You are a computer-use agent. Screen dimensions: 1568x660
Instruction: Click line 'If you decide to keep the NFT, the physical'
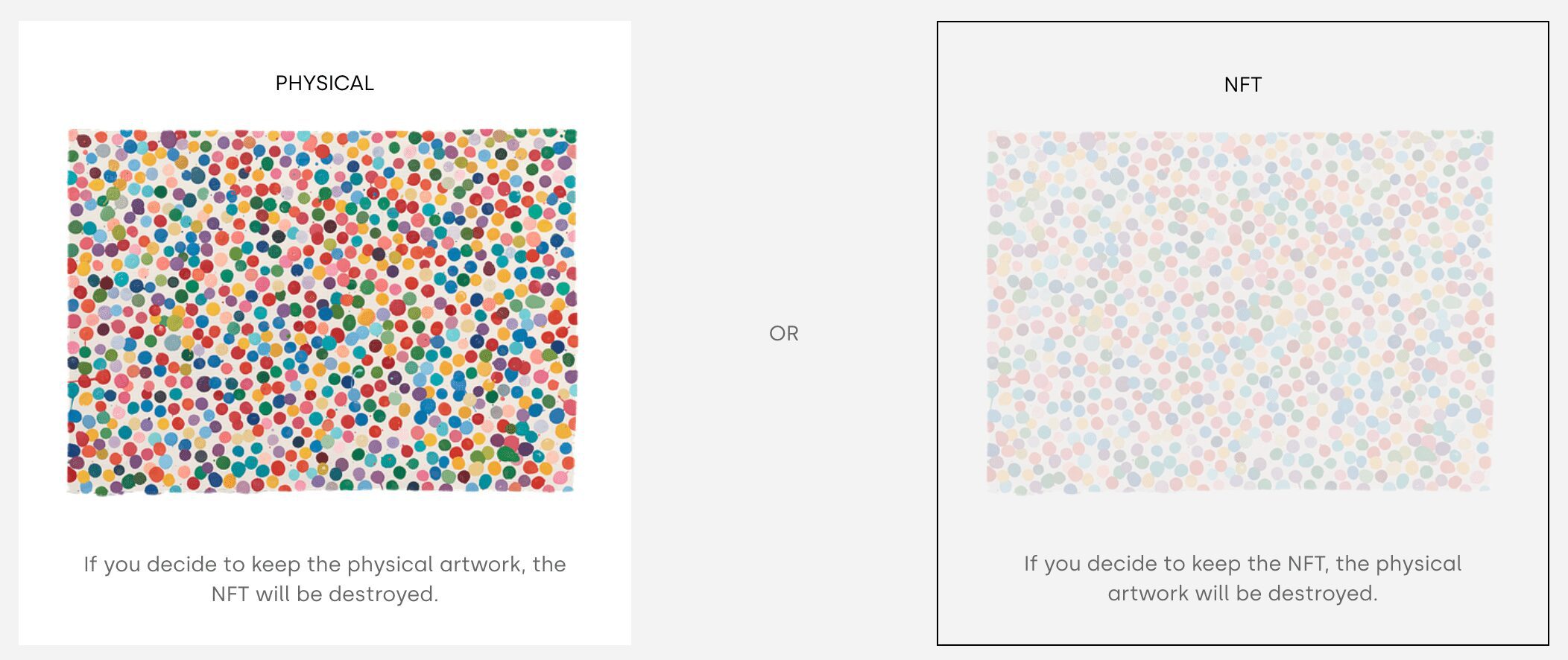click(x=1242, y=564)
